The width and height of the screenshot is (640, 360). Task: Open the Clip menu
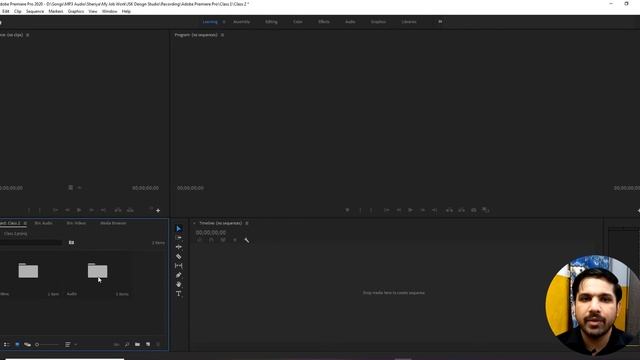click(x=18, y=11)
